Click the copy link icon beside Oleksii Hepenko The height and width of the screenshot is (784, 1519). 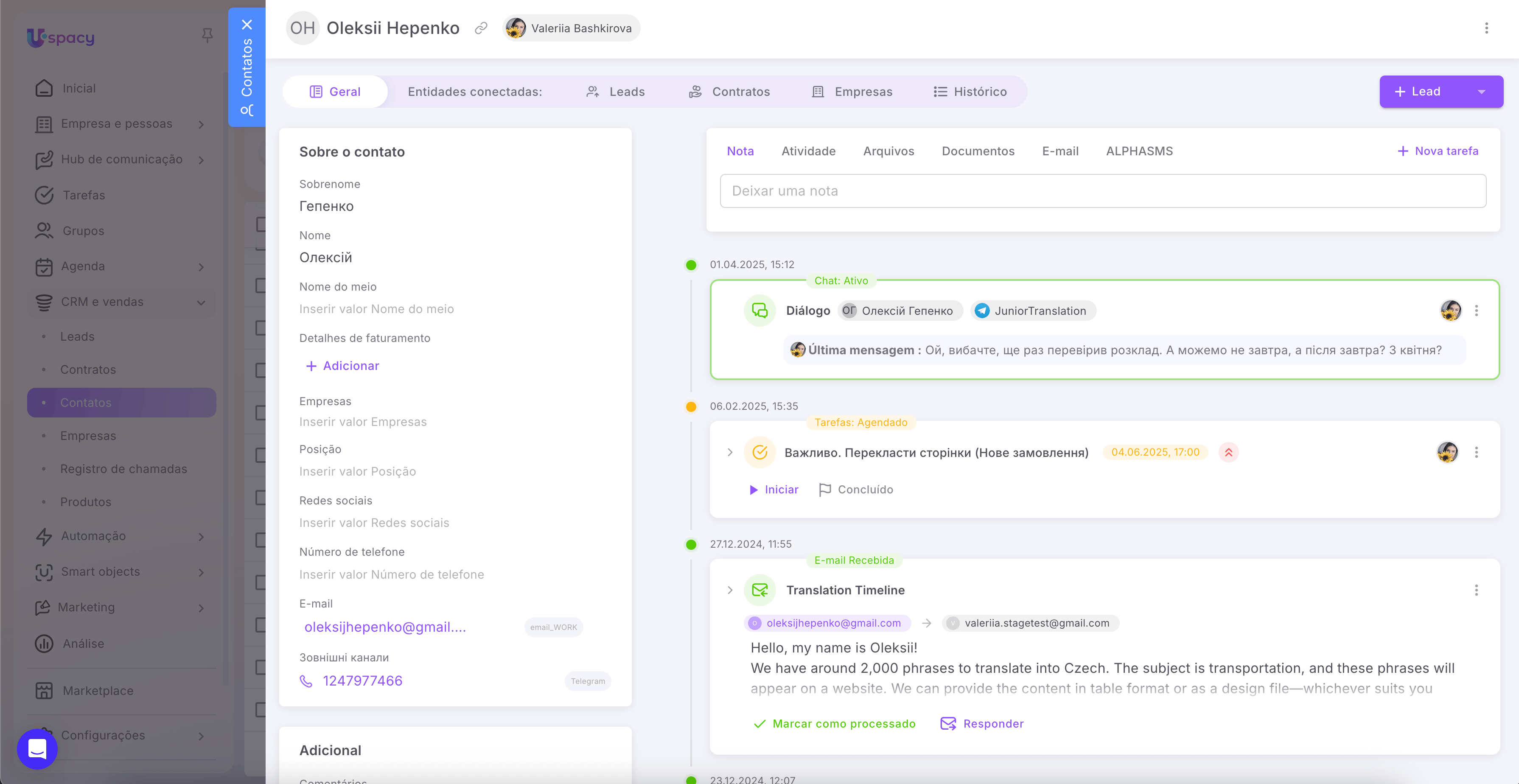[x=481, y=28]
